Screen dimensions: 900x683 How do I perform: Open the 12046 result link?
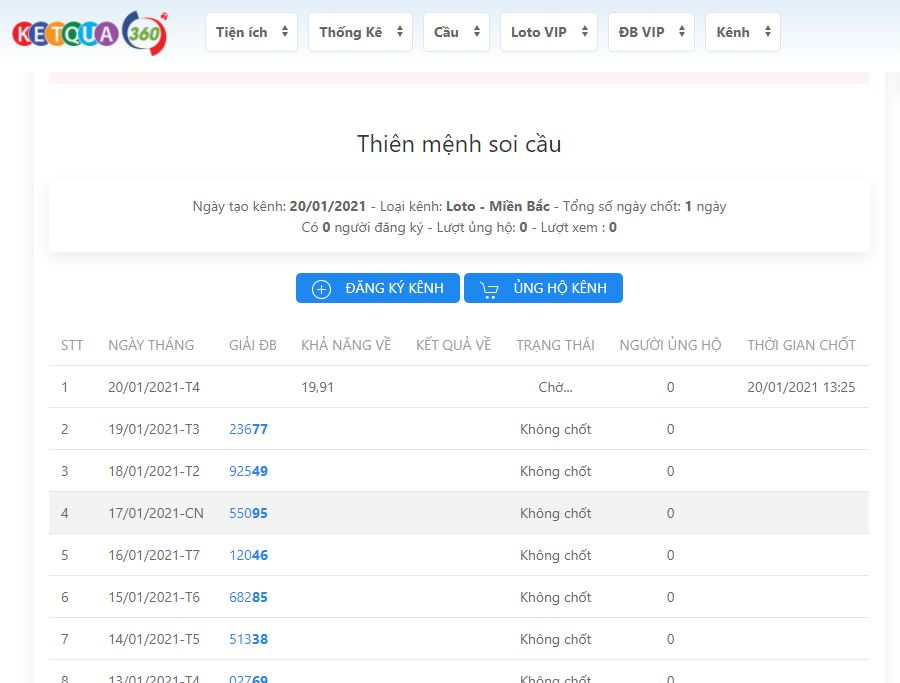click(248, 555)
